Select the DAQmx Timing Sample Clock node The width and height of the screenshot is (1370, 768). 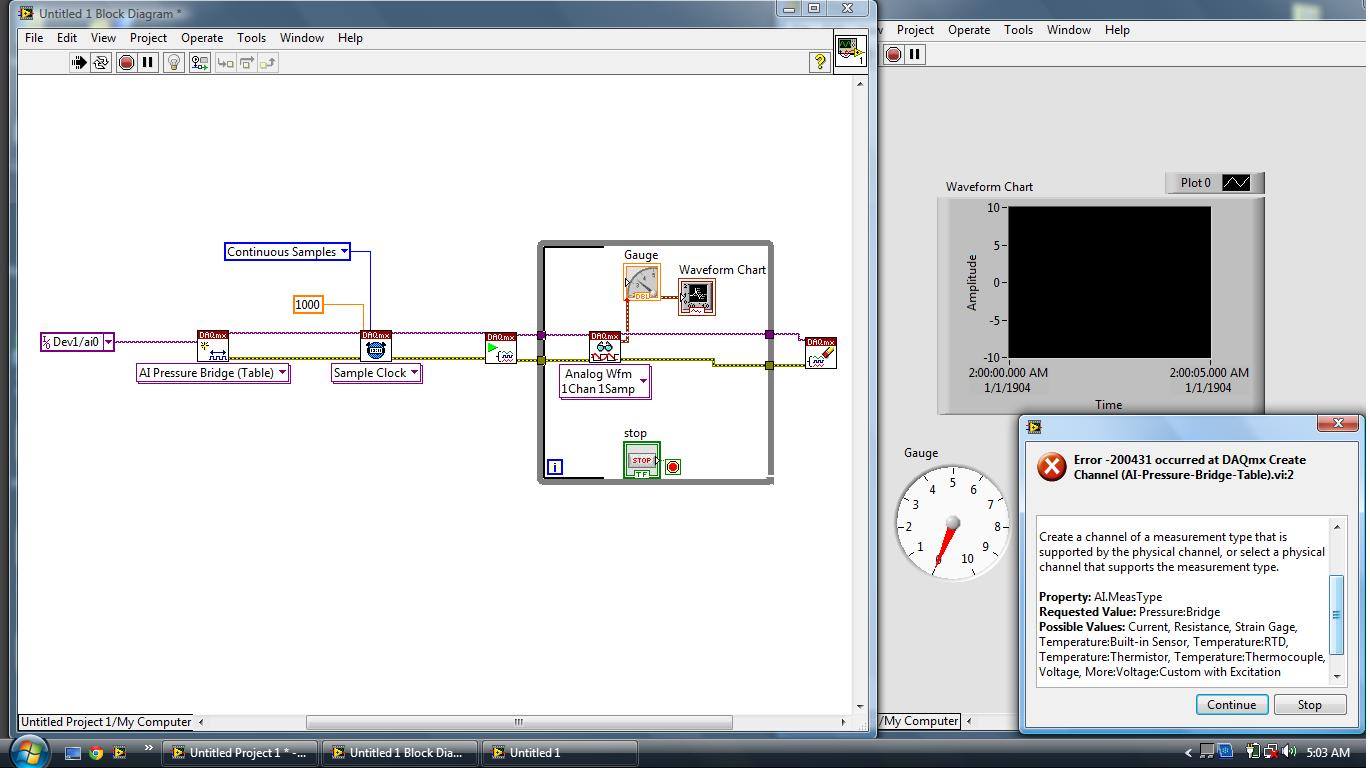(x=376, y=346)
